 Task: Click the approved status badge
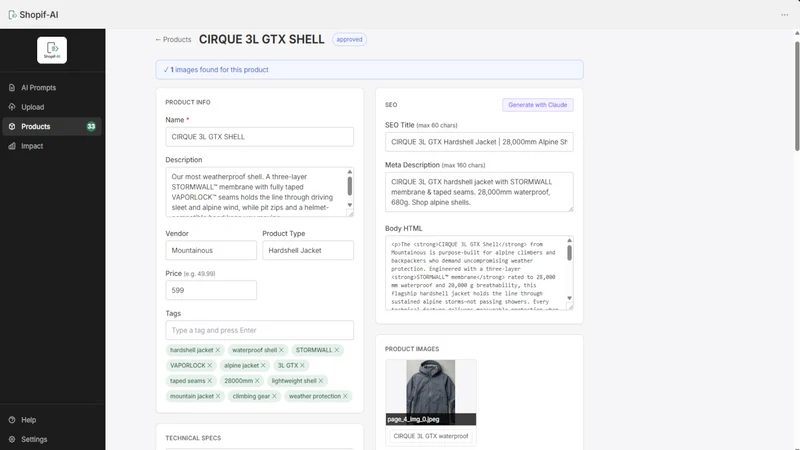pos(349,39)
